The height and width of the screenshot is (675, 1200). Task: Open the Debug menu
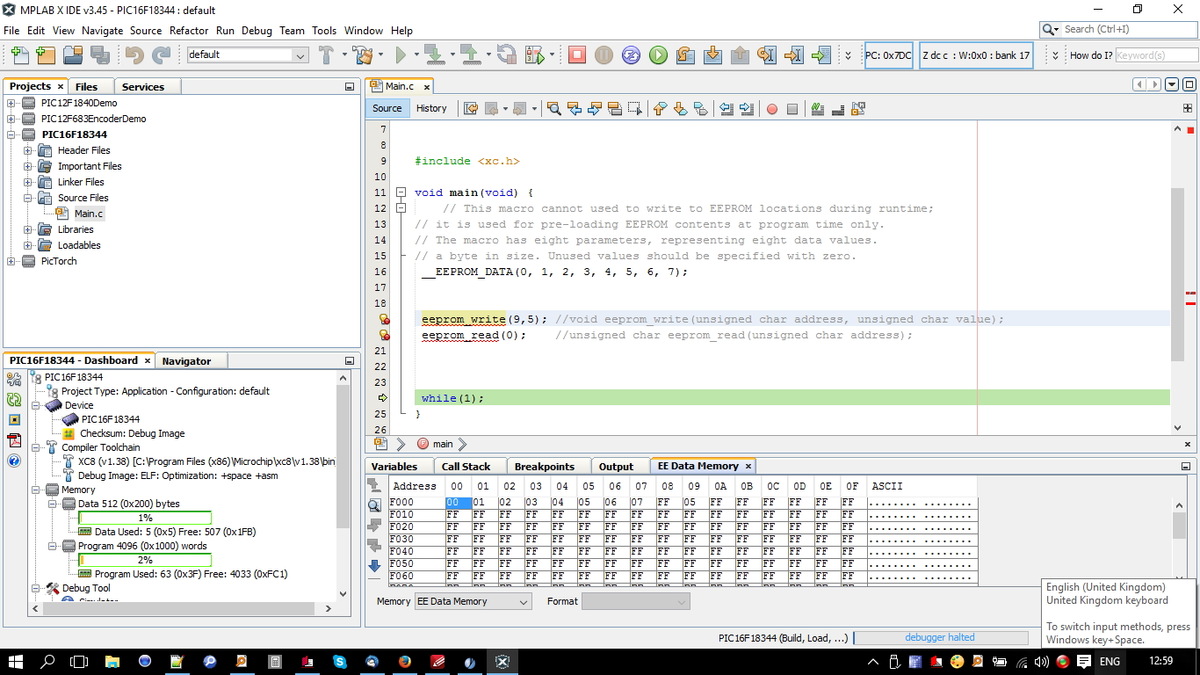tap(257, 30)
